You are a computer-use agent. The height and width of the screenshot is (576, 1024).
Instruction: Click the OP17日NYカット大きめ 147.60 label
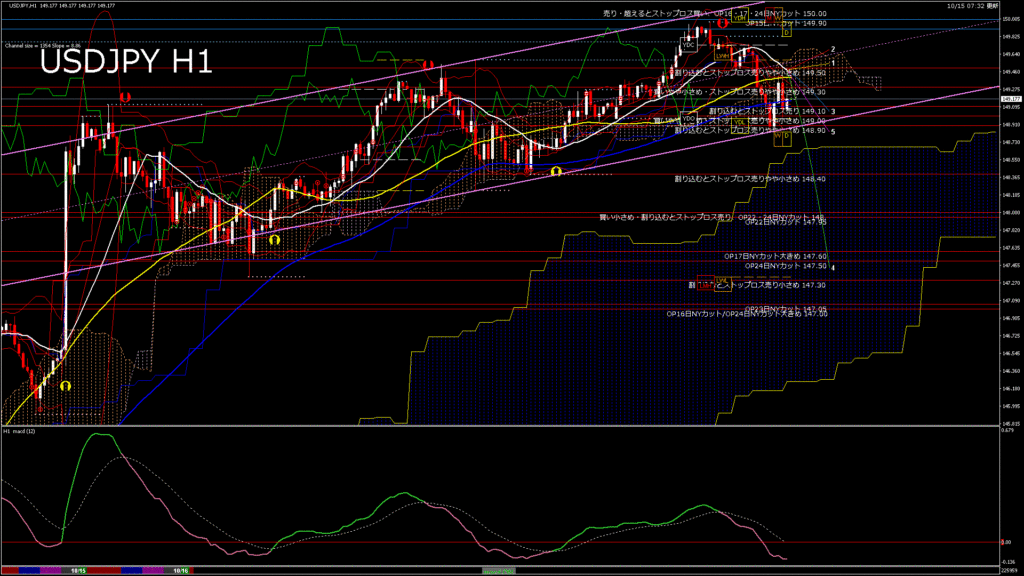(775, 257)
